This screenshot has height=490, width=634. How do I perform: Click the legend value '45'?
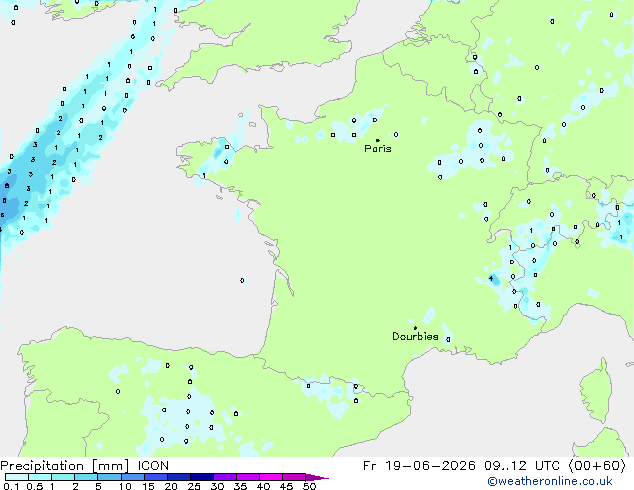pyautogui.click(x=286, y=486)
